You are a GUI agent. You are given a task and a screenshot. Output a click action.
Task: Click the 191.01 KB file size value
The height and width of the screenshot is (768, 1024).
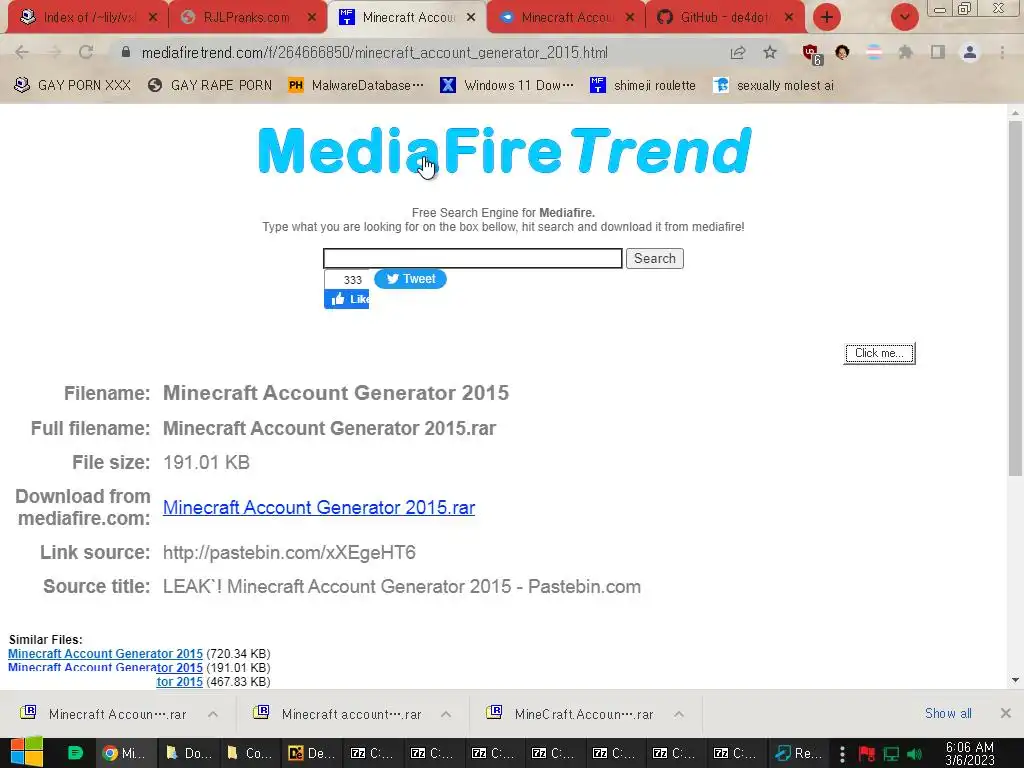(x=206, y=462)
